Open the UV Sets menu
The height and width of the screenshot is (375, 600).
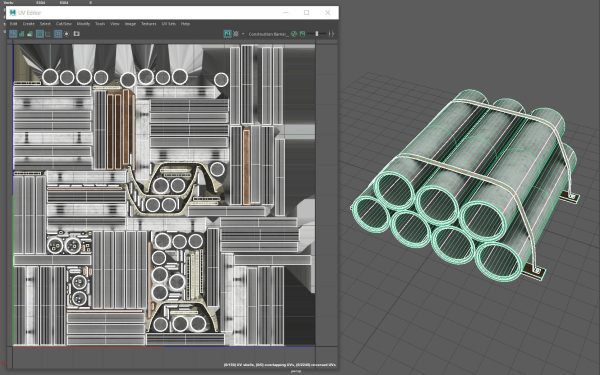(x=169, y=24)
